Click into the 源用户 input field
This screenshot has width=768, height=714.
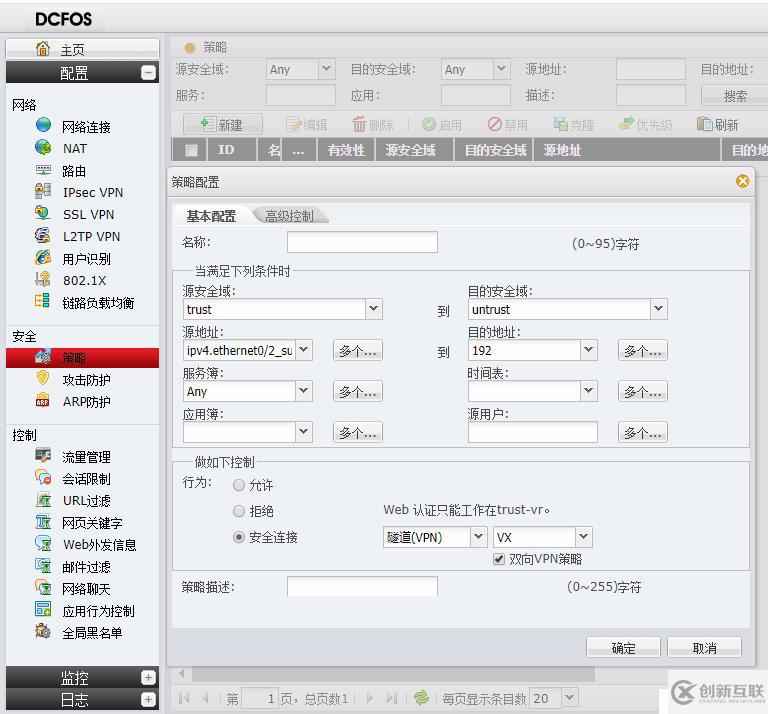click(x=532, y=432)
